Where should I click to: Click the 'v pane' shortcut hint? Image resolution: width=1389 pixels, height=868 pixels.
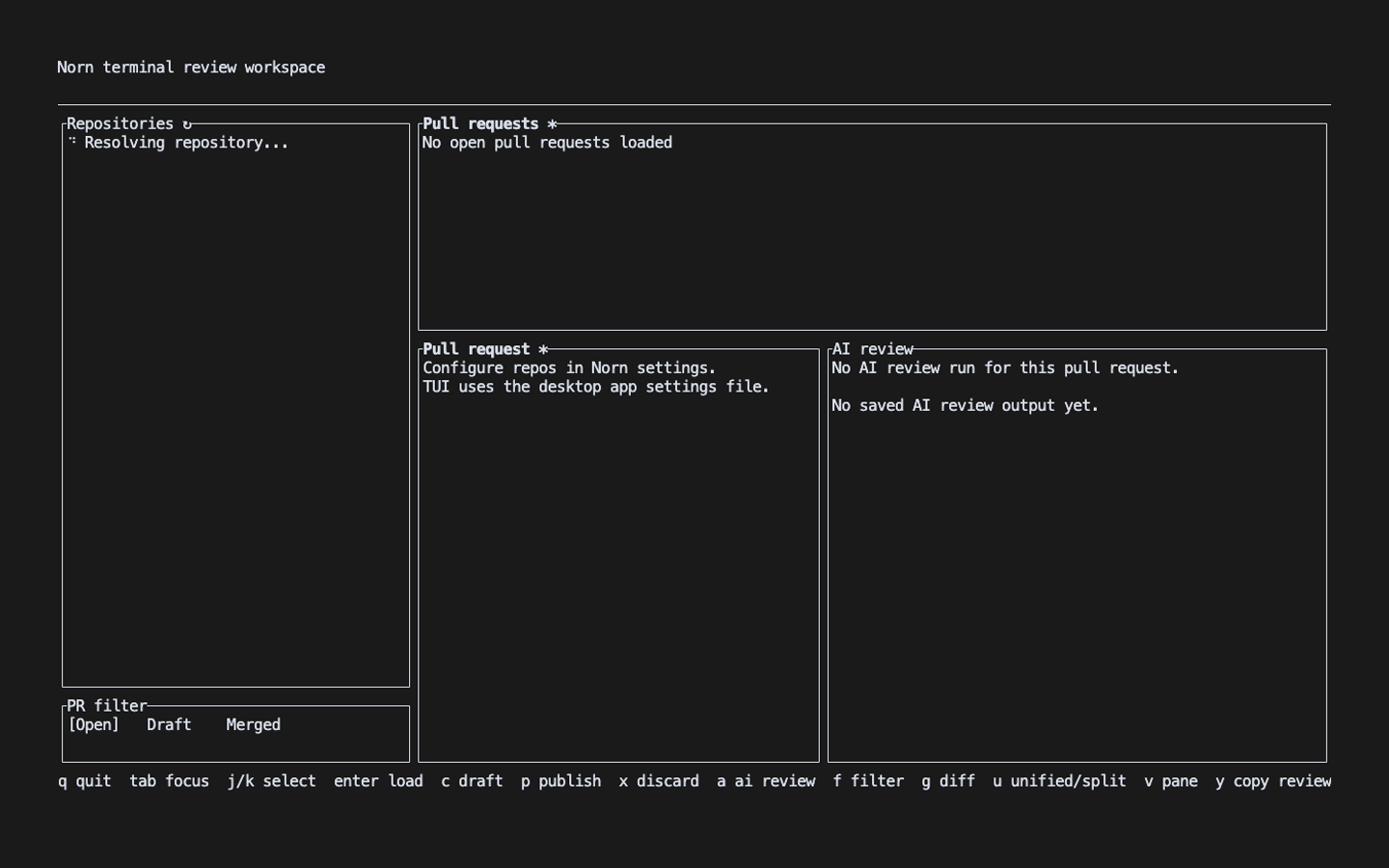(1171, 781)
